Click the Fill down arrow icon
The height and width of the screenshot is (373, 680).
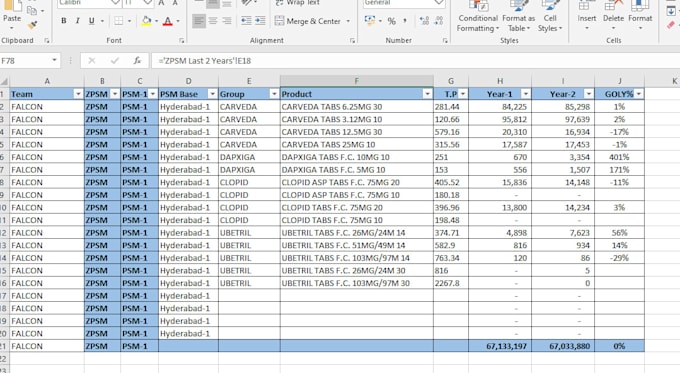tap(671, 11)
